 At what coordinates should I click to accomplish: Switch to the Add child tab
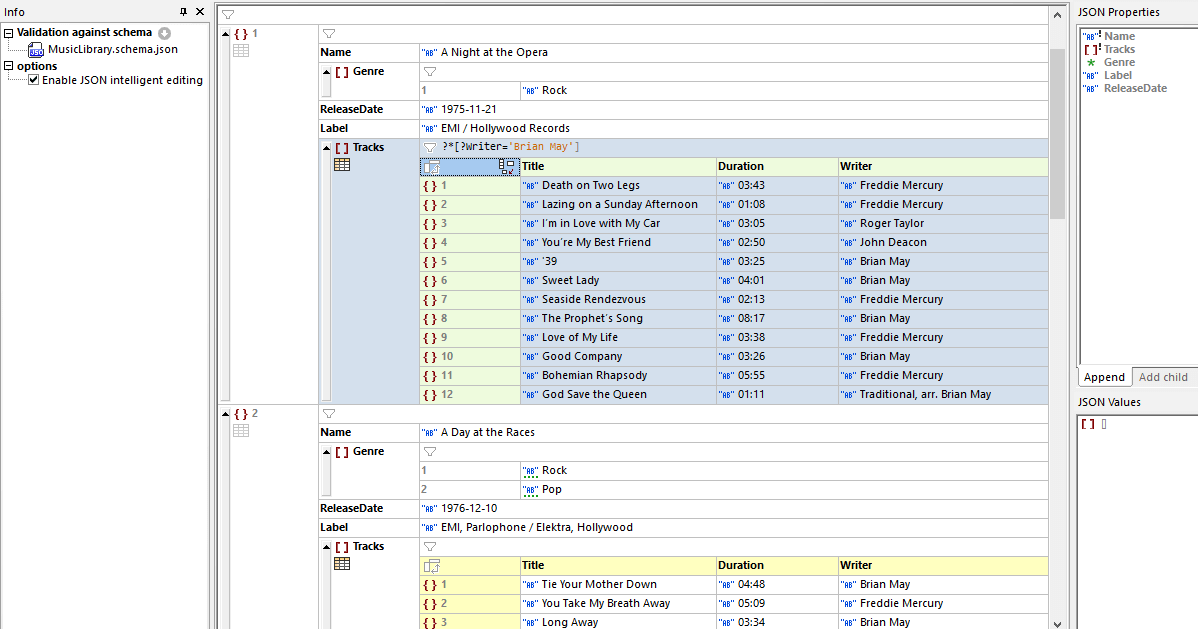pyautogui.click(x=1163, y=377)
